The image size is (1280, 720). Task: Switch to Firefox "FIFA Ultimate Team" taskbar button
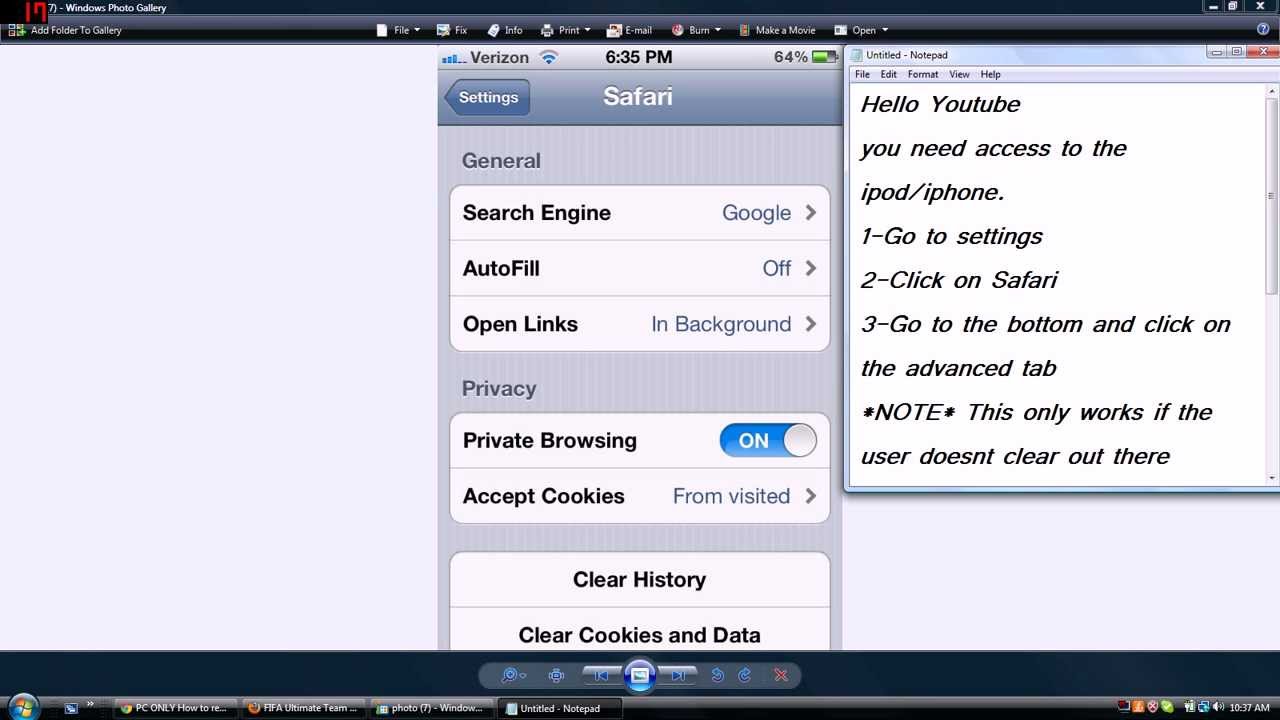point(304,708)
